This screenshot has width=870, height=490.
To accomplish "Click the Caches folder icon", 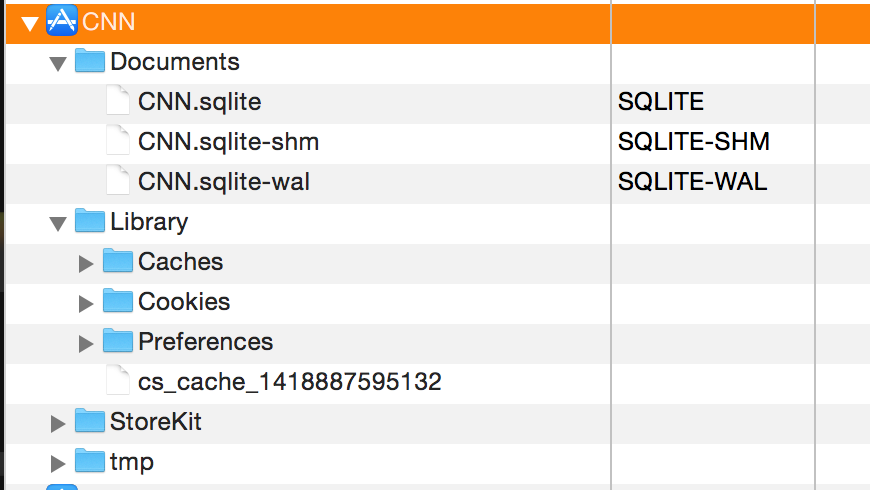I will [118, 260].
